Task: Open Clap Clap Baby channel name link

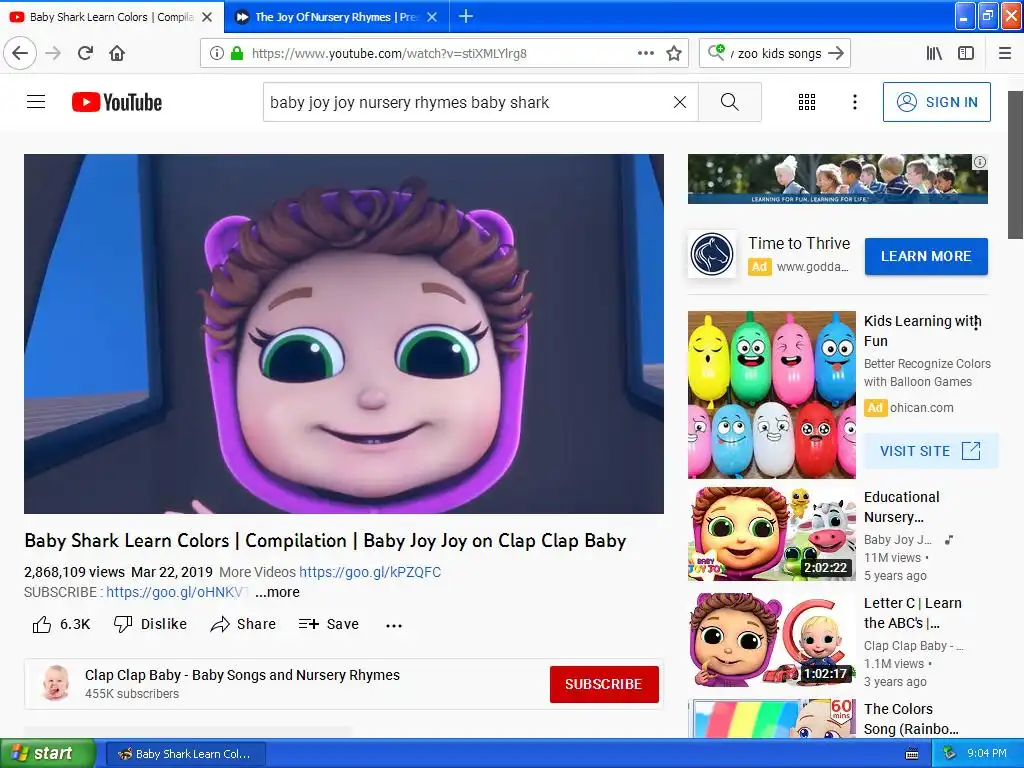Action: point(242,675)
